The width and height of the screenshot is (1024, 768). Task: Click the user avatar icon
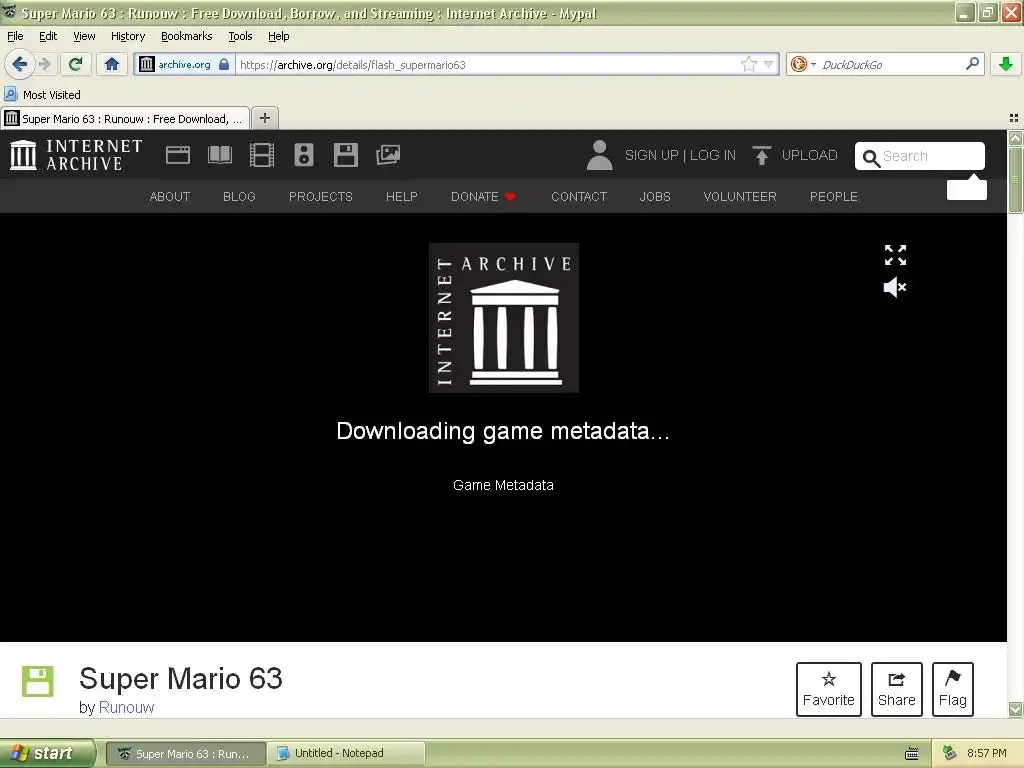[x=600, y=155]
